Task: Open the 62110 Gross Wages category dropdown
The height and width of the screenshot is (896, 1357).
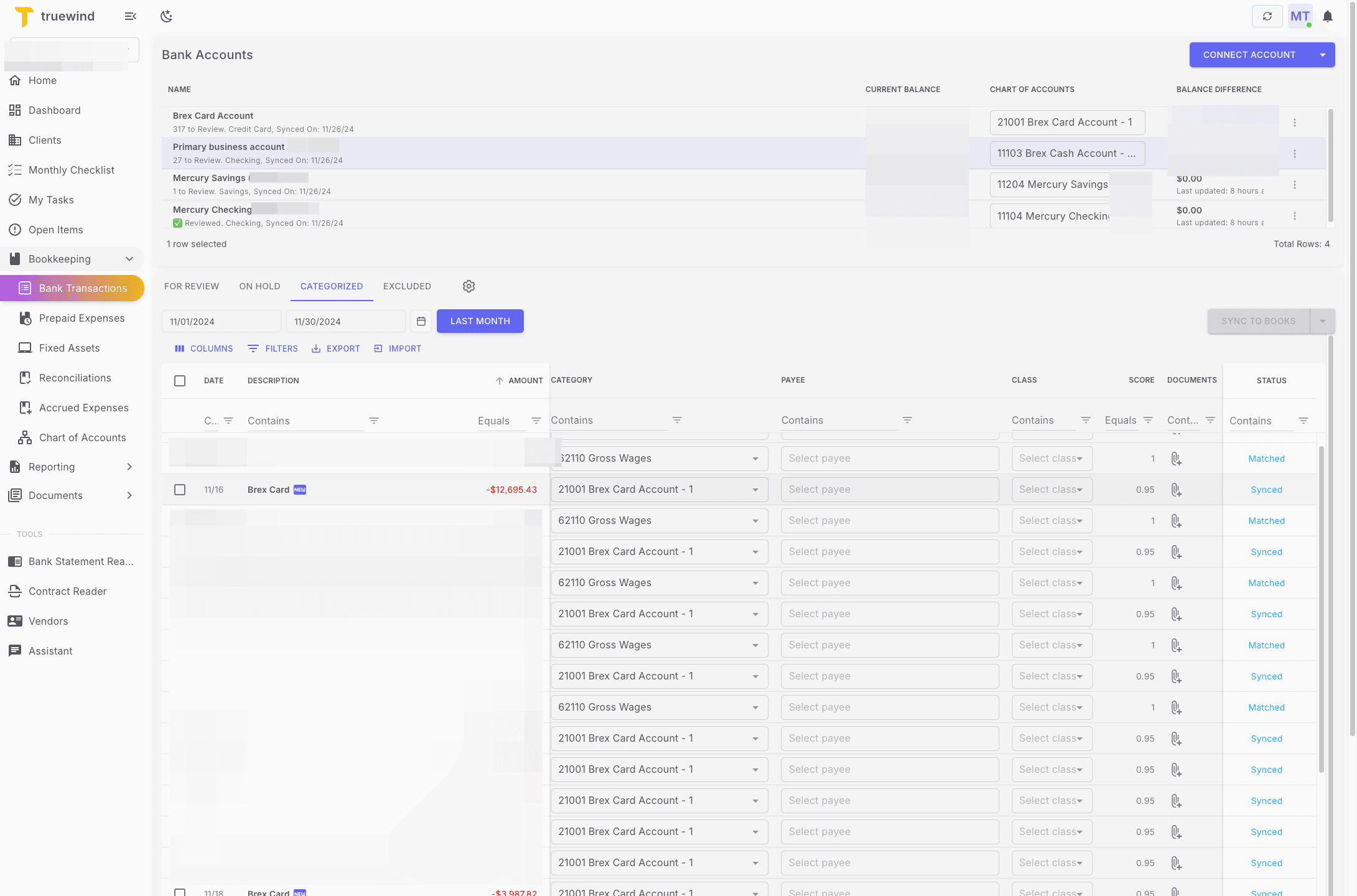Action: click(755, 458)
